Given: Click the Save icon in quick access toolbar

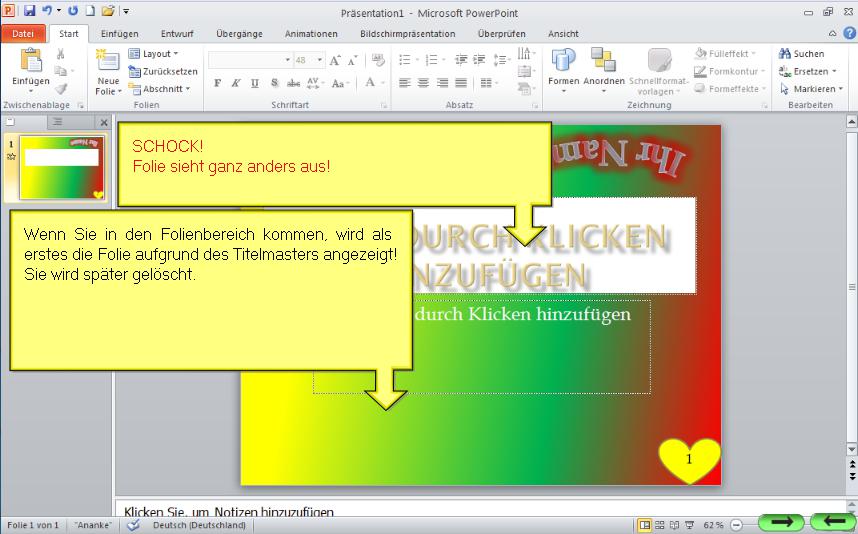Looking at the screenshot, I should click(x=29, y=11).
